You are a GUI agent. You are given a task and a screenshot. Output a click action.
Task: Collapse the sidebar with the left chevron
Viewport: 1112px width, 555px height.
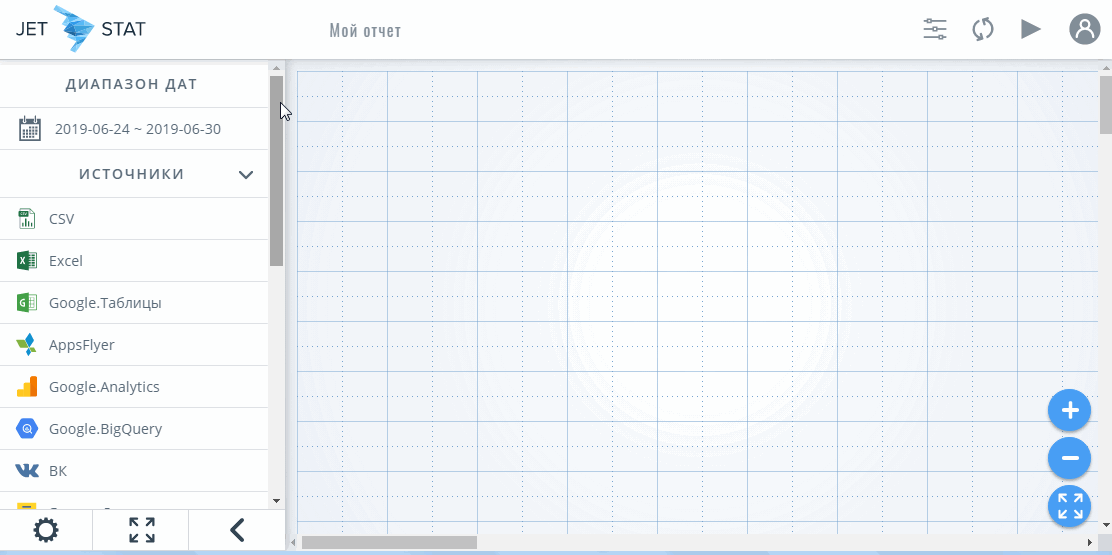[x=237, y=530]
